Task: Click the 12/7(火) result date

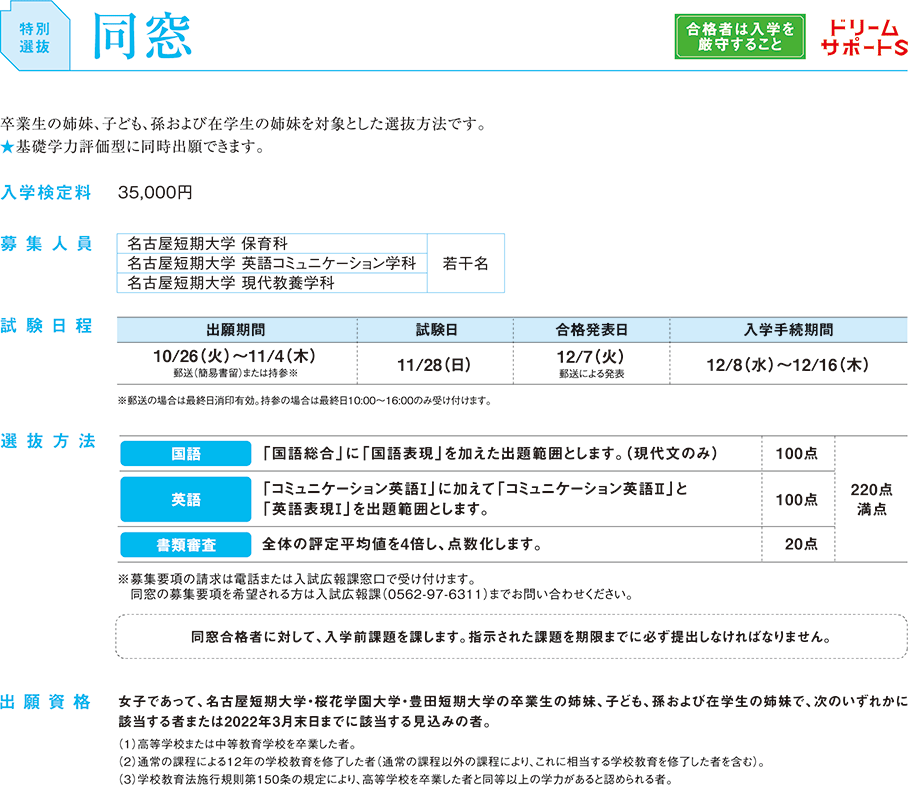Action: click(590, 357)
